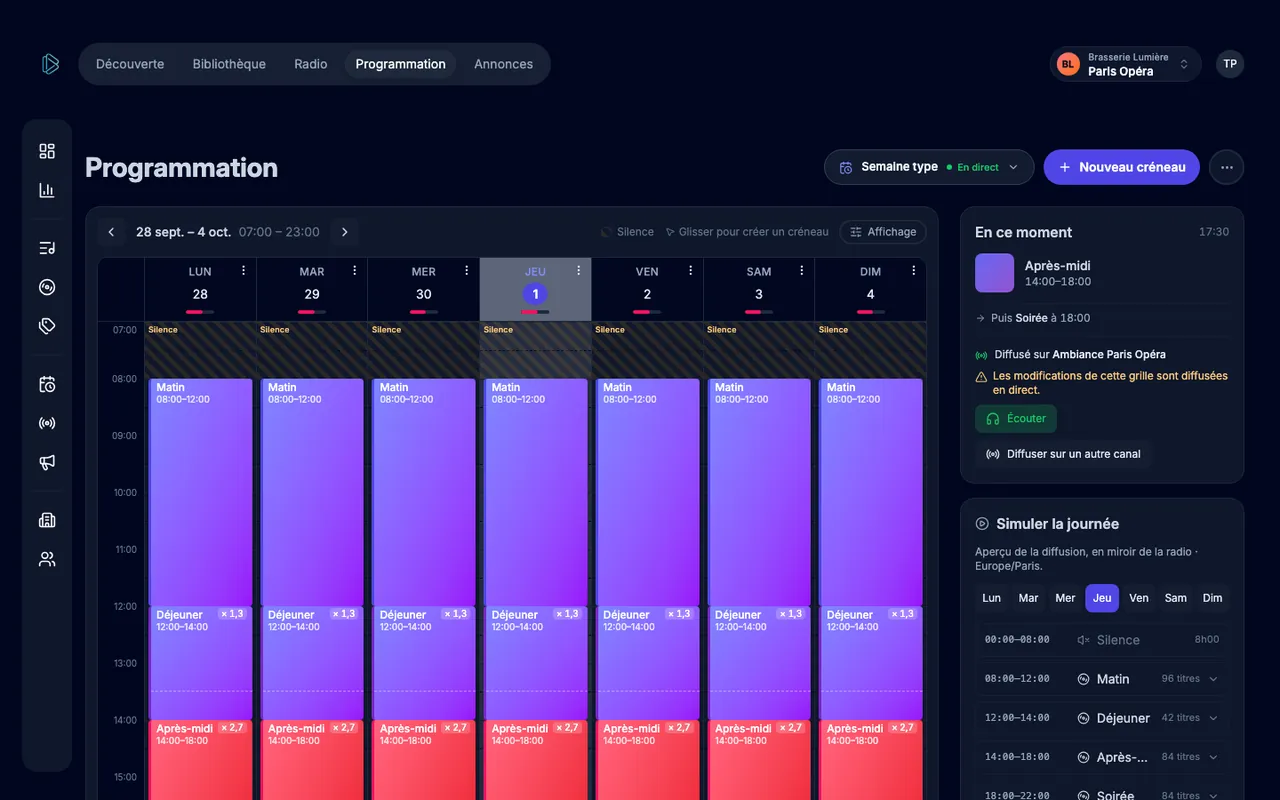Create a Nouveau créneau
The height and width of the screenshot is (800, 1280).
point(1122,167)
